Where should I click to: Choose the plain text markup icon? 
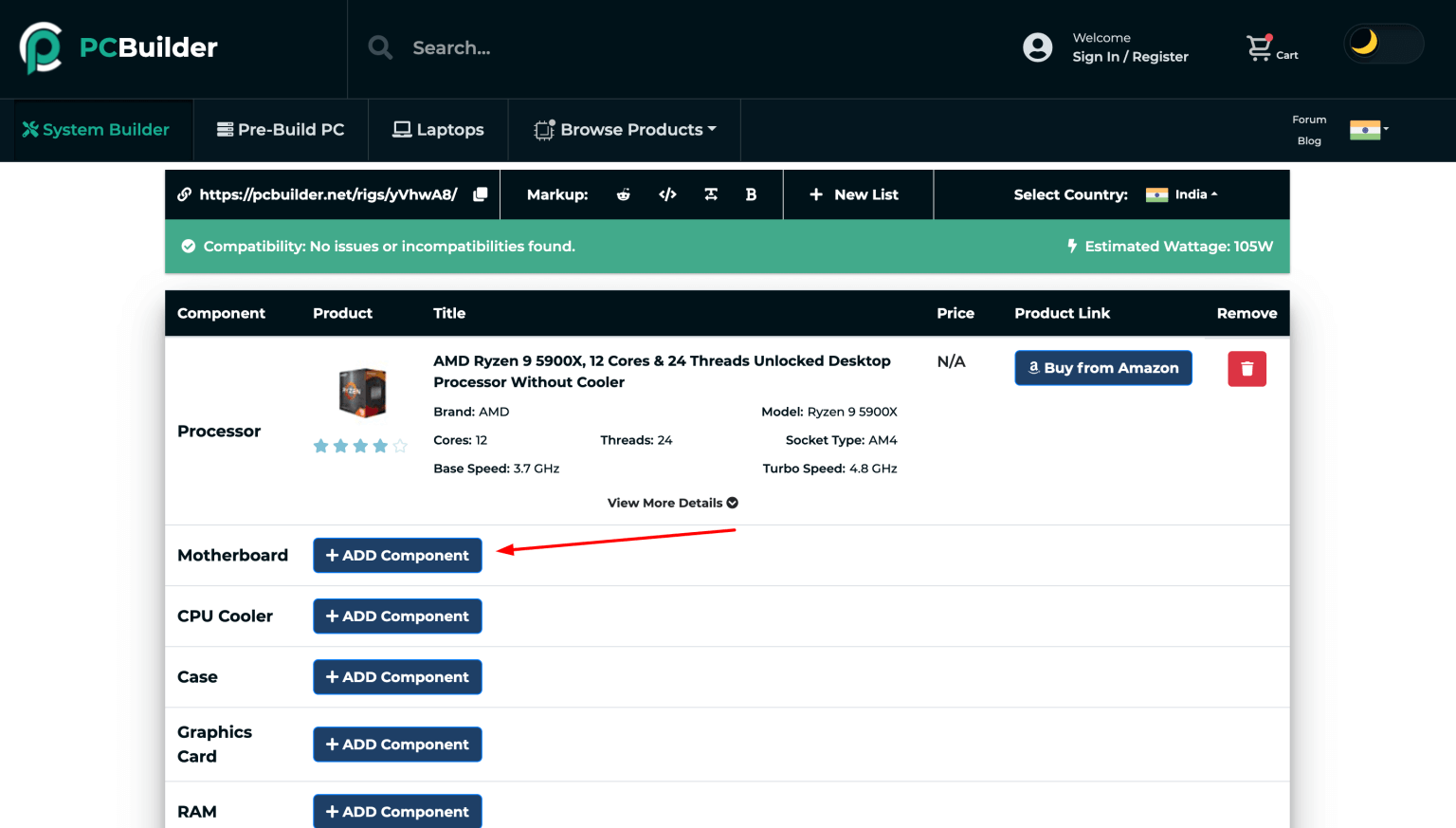click(x=711, y=194)
